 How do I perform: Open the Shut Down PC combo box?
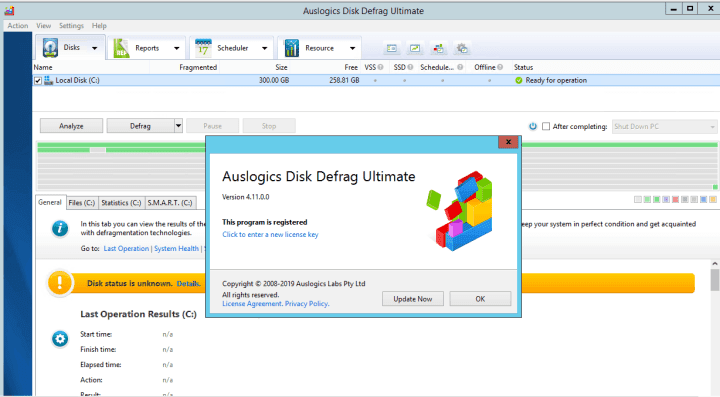pos(664,126)
